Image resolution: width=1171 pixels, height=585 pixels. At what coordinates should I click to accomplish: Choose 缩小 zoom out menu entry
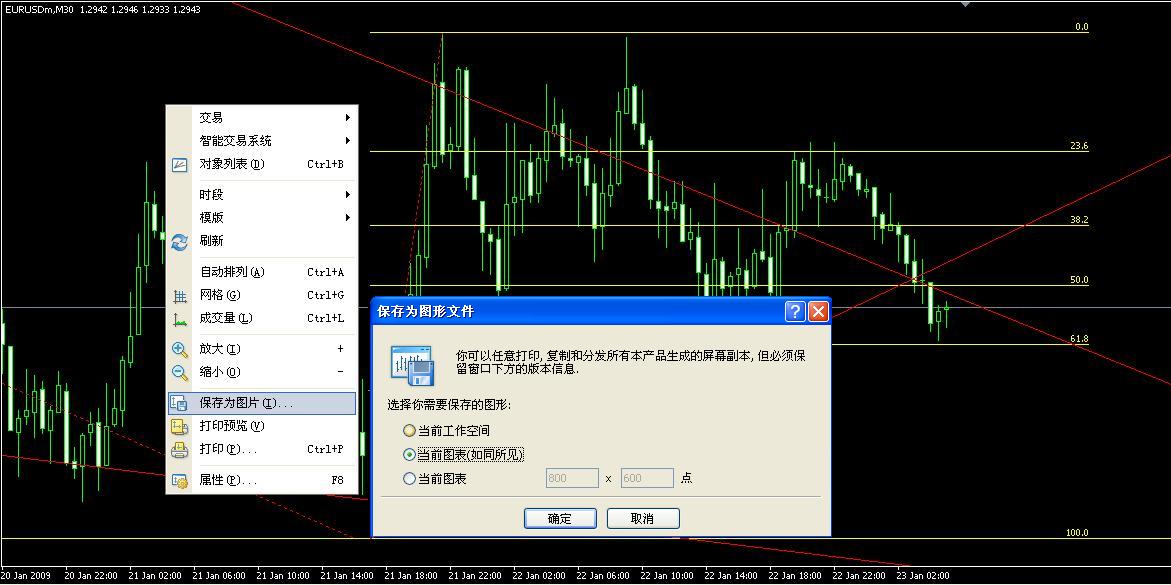click(x=261, y=372)
